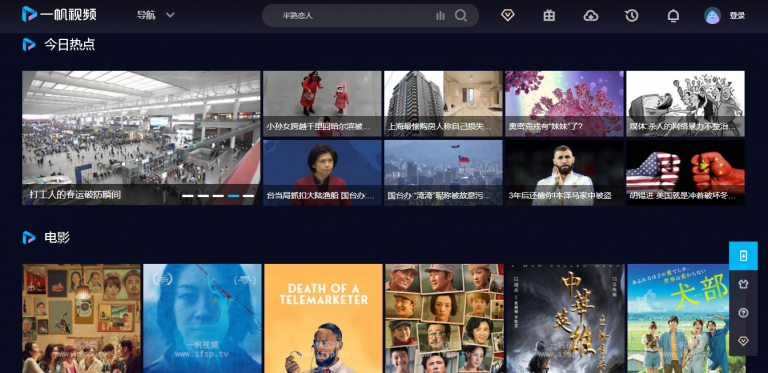Image resolution: width=768 pixels, height=373 pixels.
Task: Open the Death of a Telemarketer poster
Action: coord(323,319)
